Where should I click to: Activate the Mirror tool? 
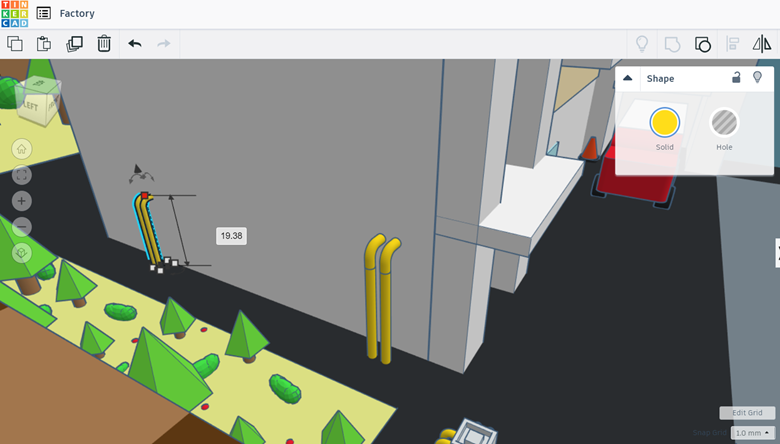[x=762, y=44]
